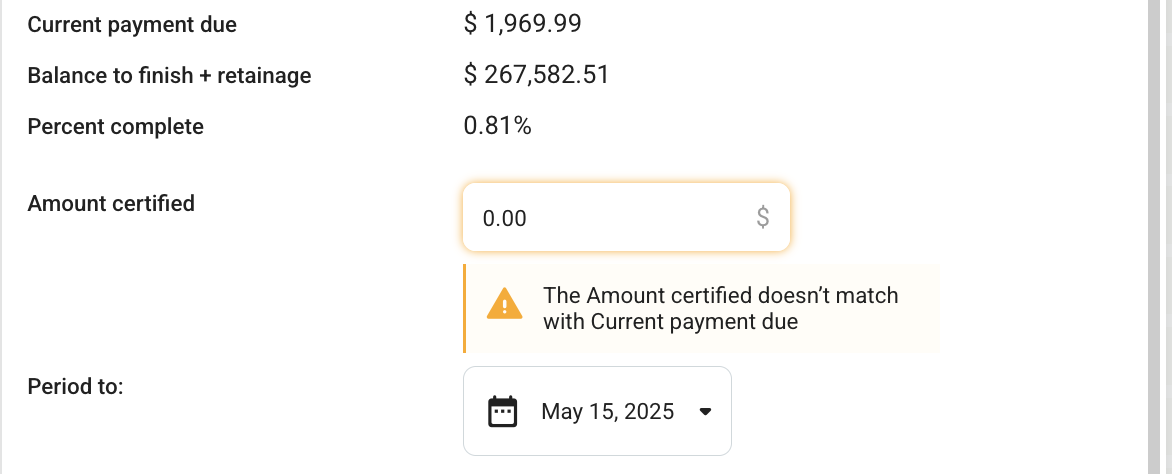Focus the Amount certified input field
This screenshot has width=1172, height=474.
click(x=626, y=218)
